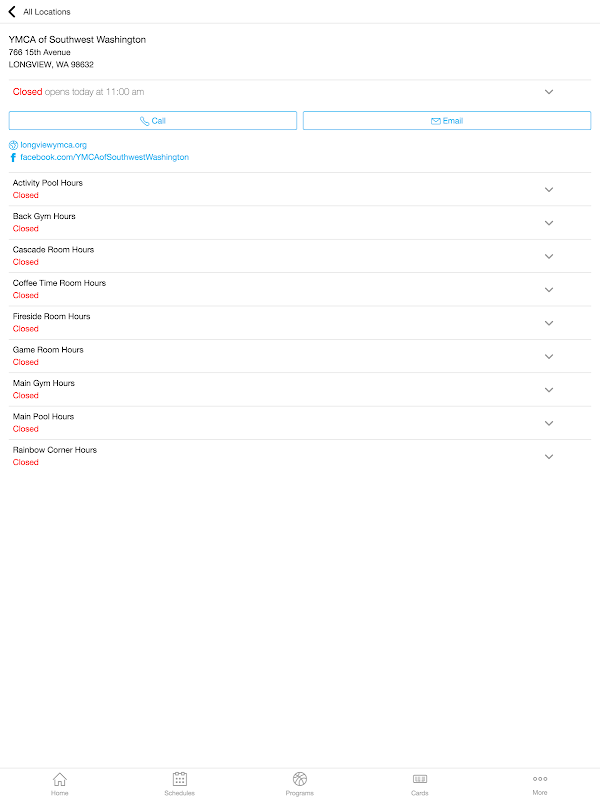Open the Programs basketball icon
600x800 pixels.
click(300, 779)
